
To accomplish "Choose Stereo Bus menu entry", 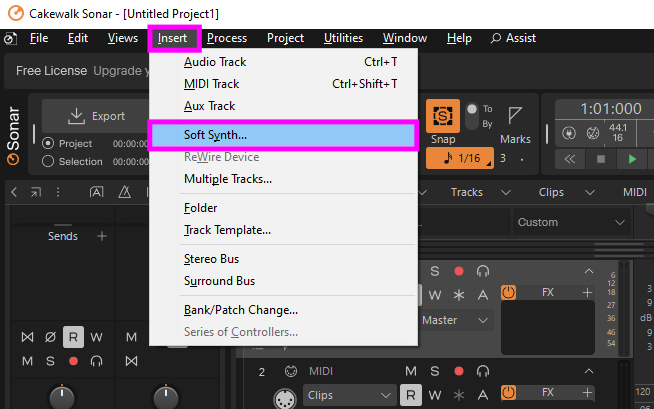I will click(x=284, y=259).
